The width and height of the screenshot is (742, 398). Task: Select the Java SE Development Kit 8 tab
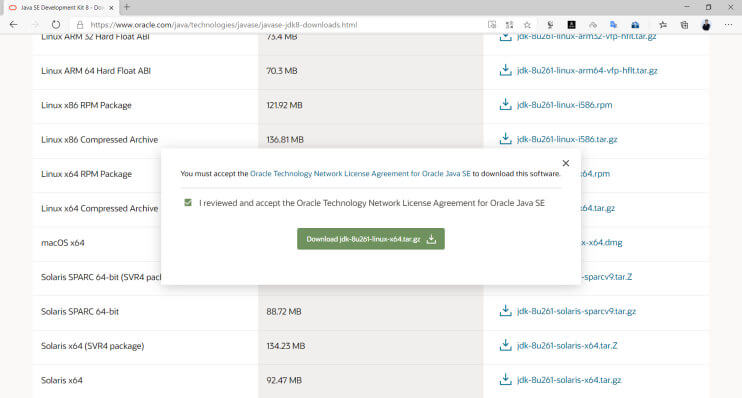[62, 8]
